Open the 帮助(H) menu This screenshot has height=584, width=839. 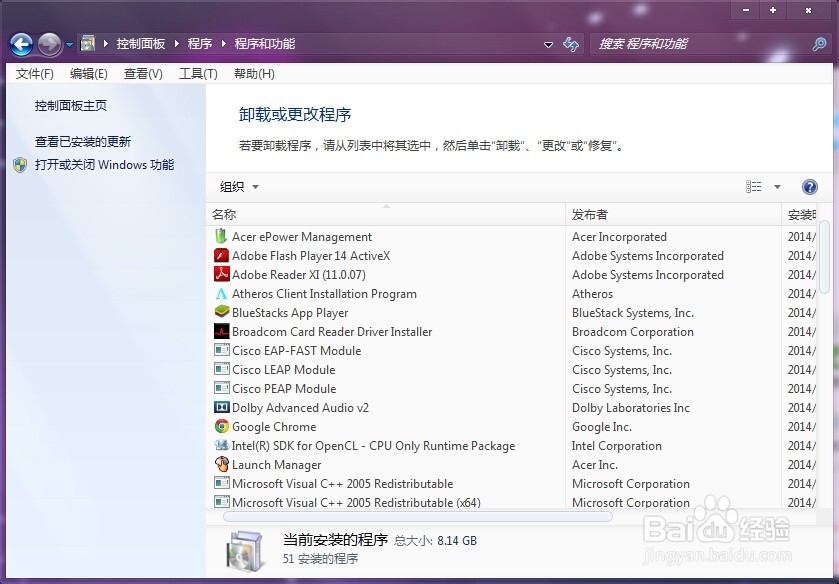(254, 74)
